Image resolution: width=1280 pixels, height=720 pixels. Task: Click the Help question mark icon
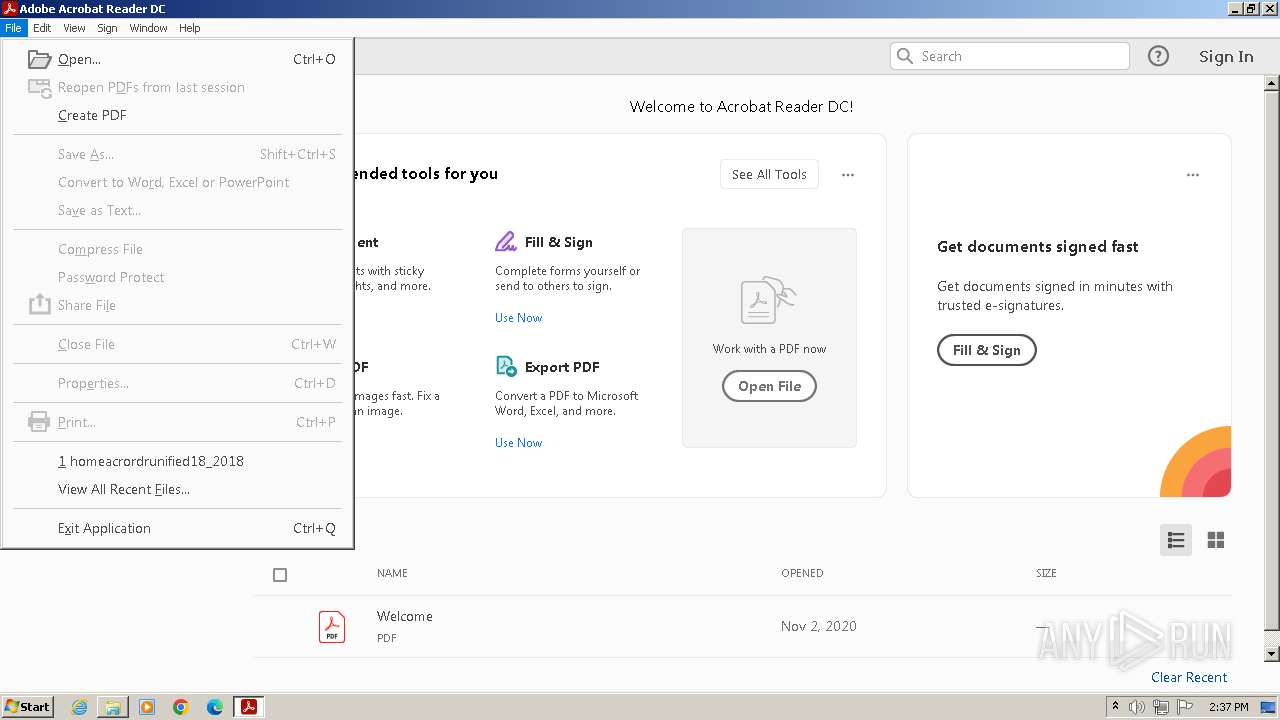point(1158,56)
